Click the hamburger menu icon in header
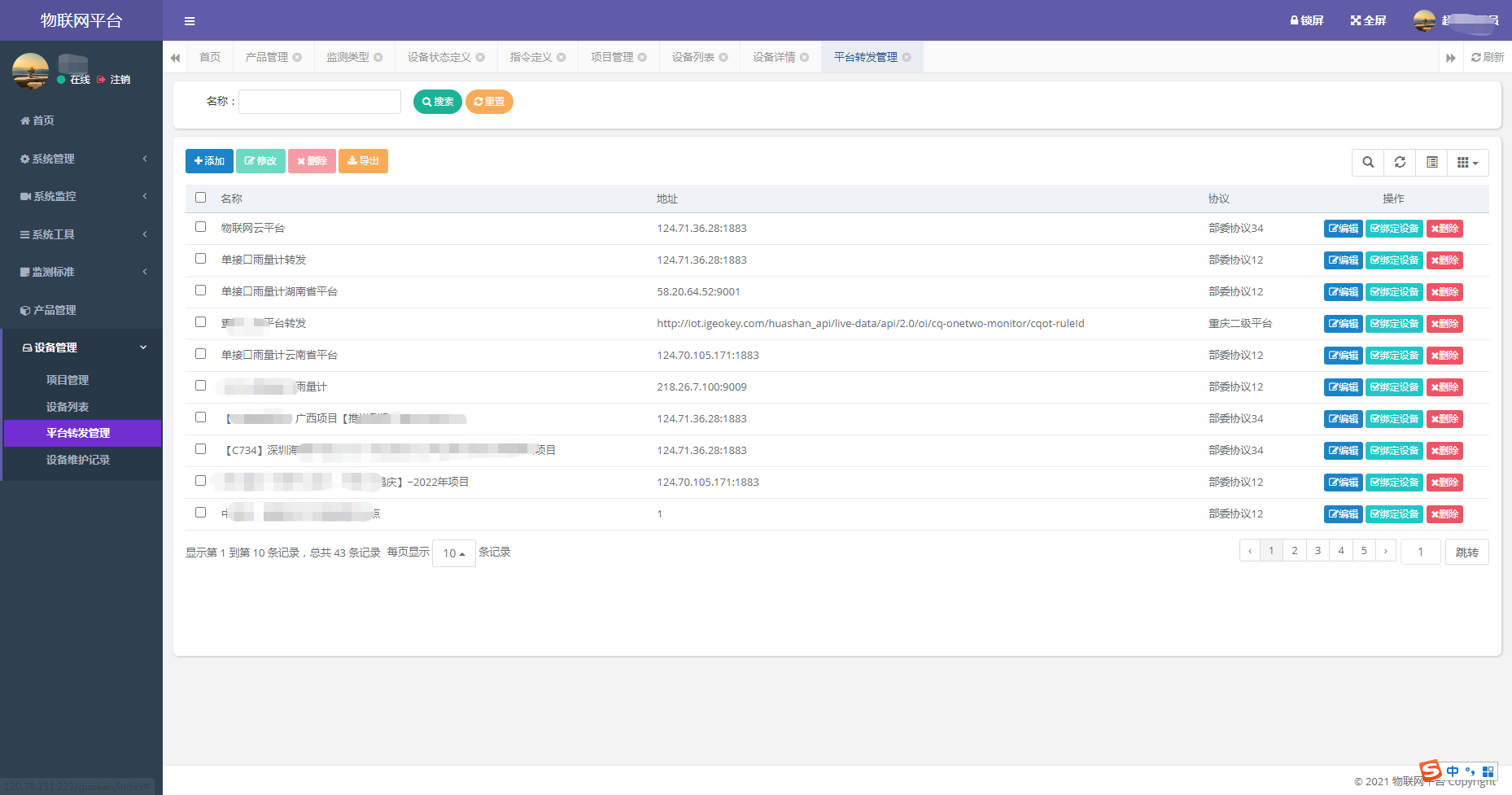Viewport: 1512px width, 795px height. [189, 21]
